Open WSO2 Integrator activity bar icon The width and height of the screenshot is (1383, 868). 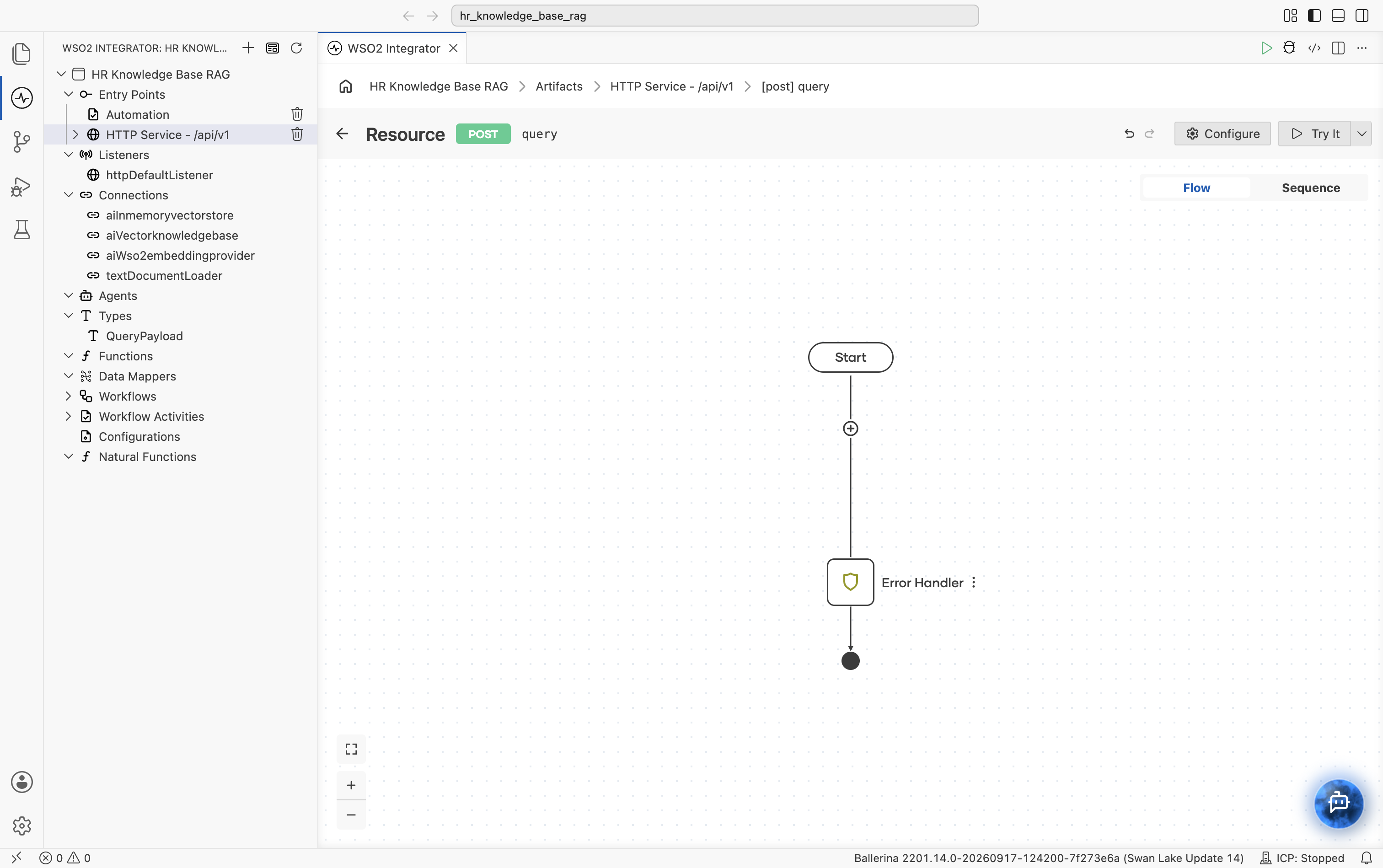tap(22, 98)
